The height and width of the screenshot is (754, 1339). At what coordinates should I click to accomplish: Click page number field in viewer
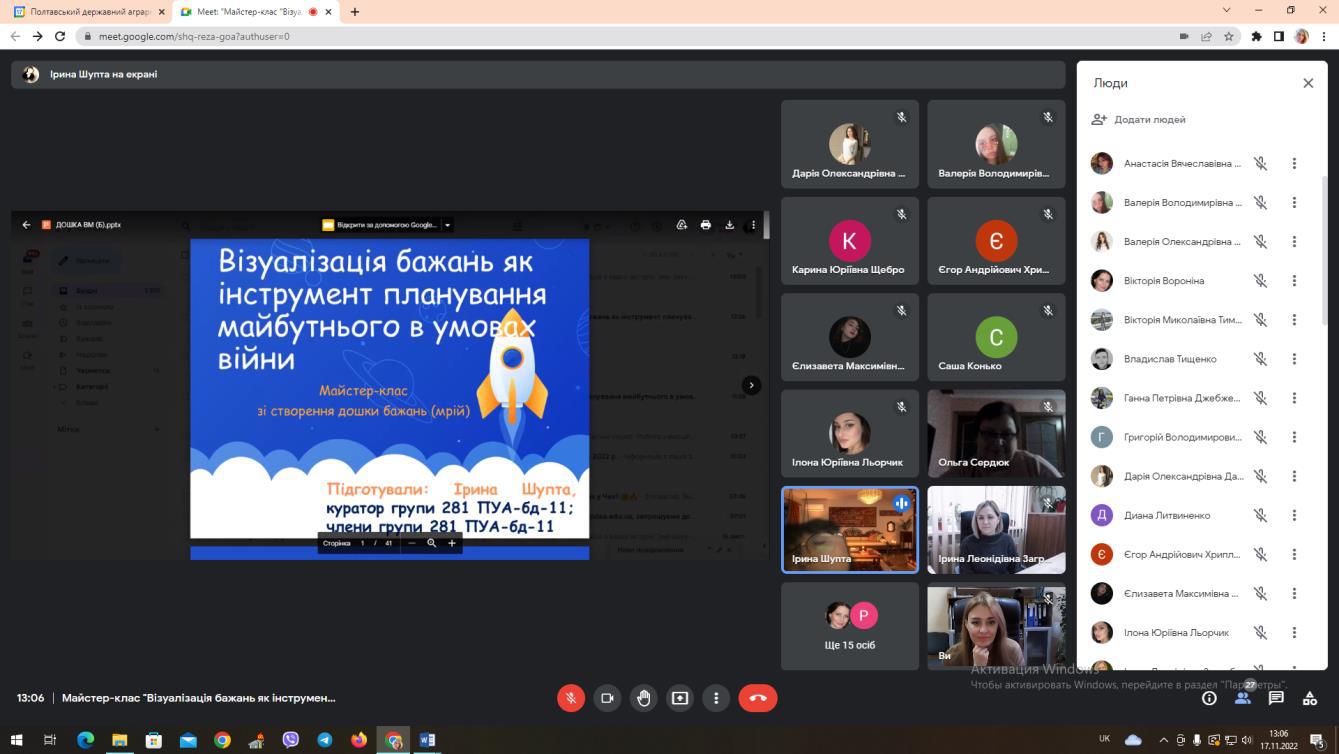pyautogui.click(x=363, y=543)
